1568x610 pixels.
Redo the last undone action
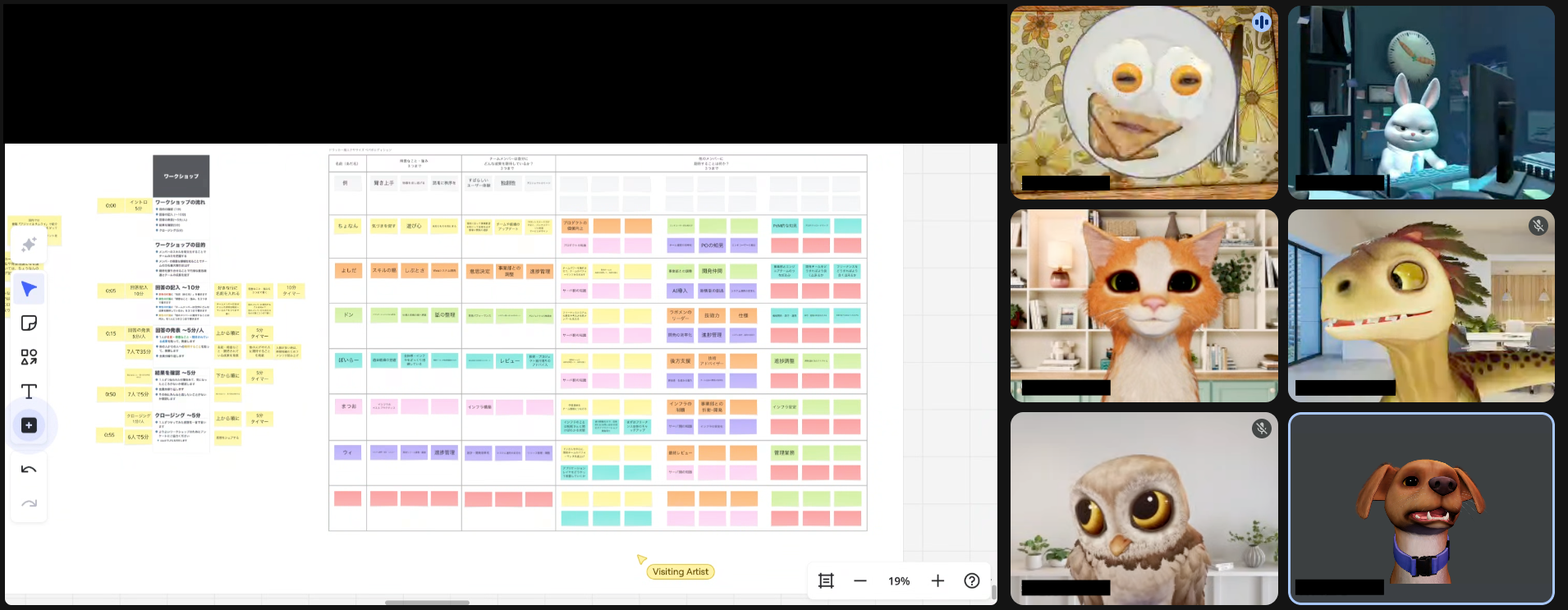29,503
